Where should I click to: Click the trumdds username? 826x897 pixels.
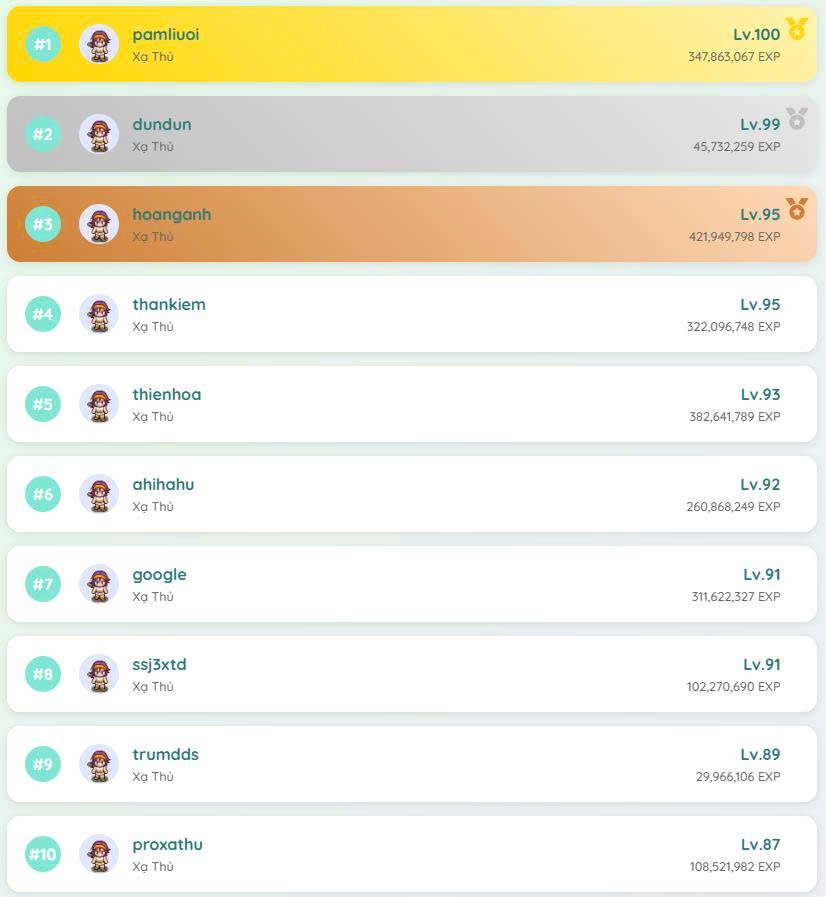coord(166,754)
